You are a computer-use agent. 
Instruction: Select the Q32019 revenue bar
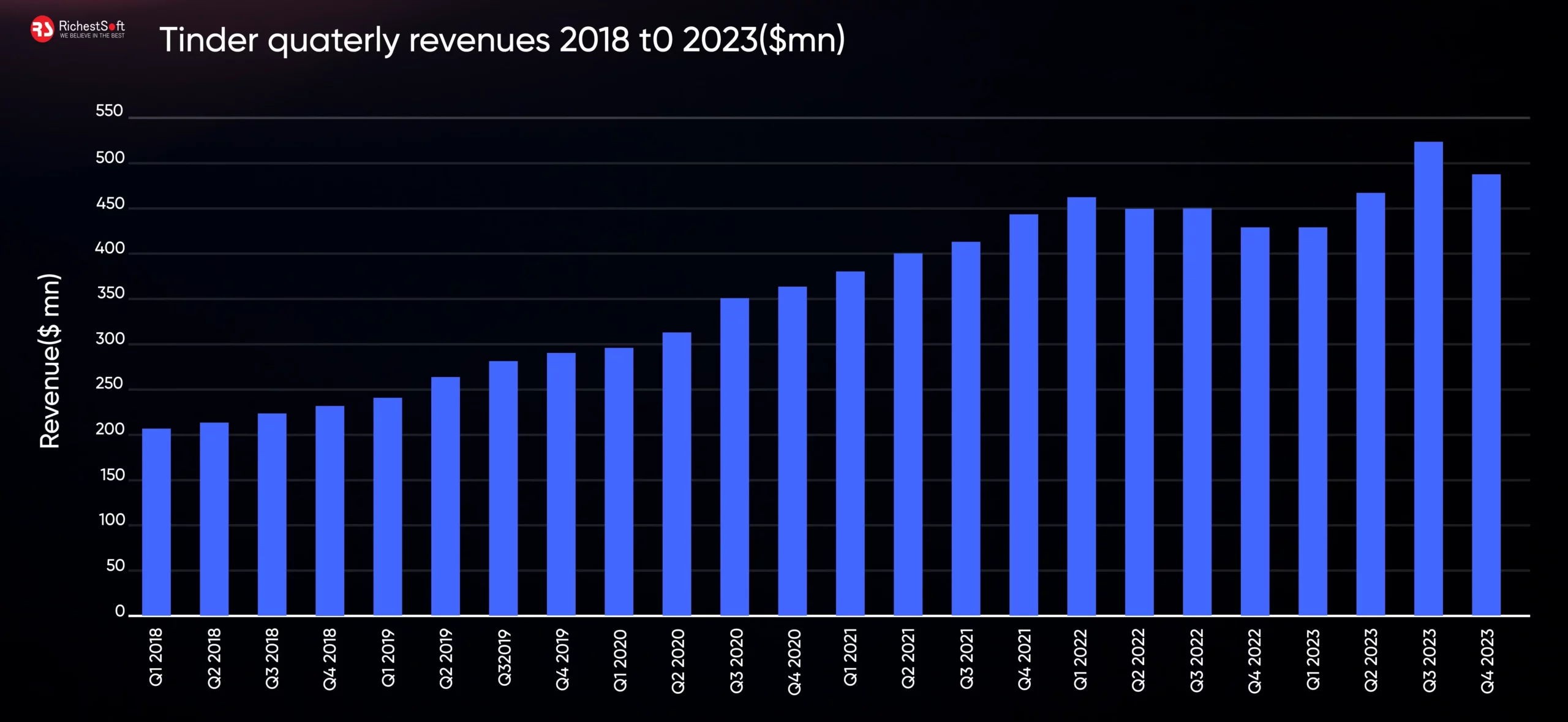[x=503, y=488]
